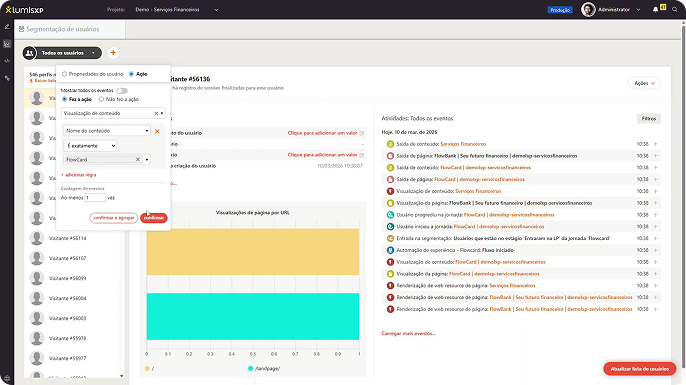Viewport: 686px width, 385px height.
Task: Clear the FlowCard value with its X
Action: [x=138, y=160]
